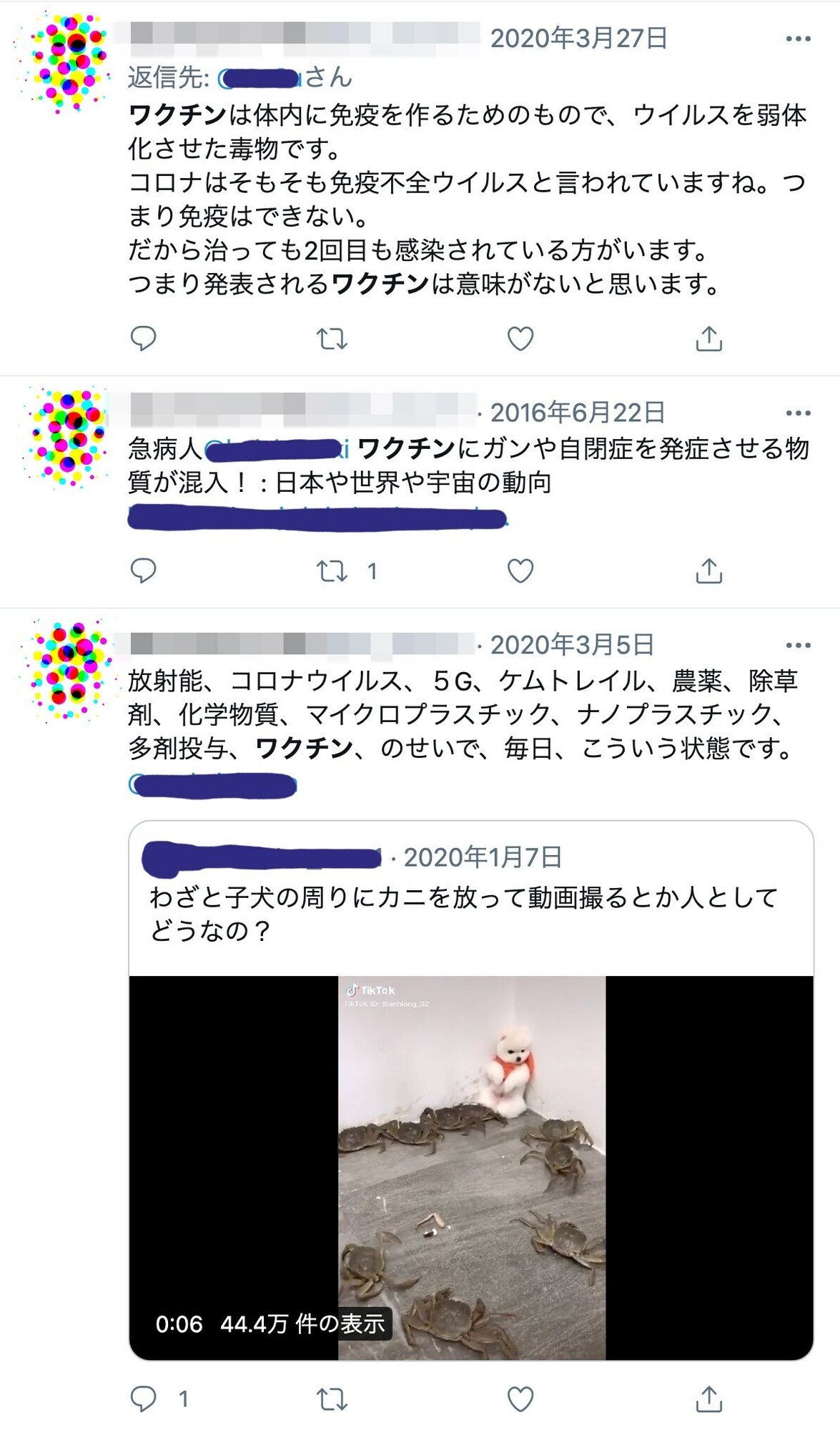Share the June 22, 2016 tweet

pos(708,571)
